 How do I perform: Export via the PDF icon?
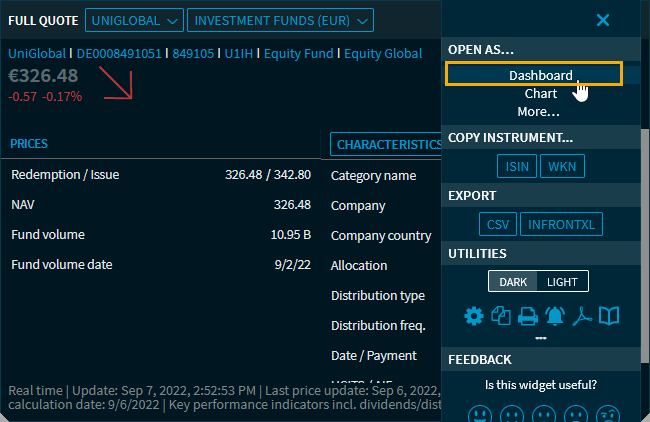[x=582, y=317]
